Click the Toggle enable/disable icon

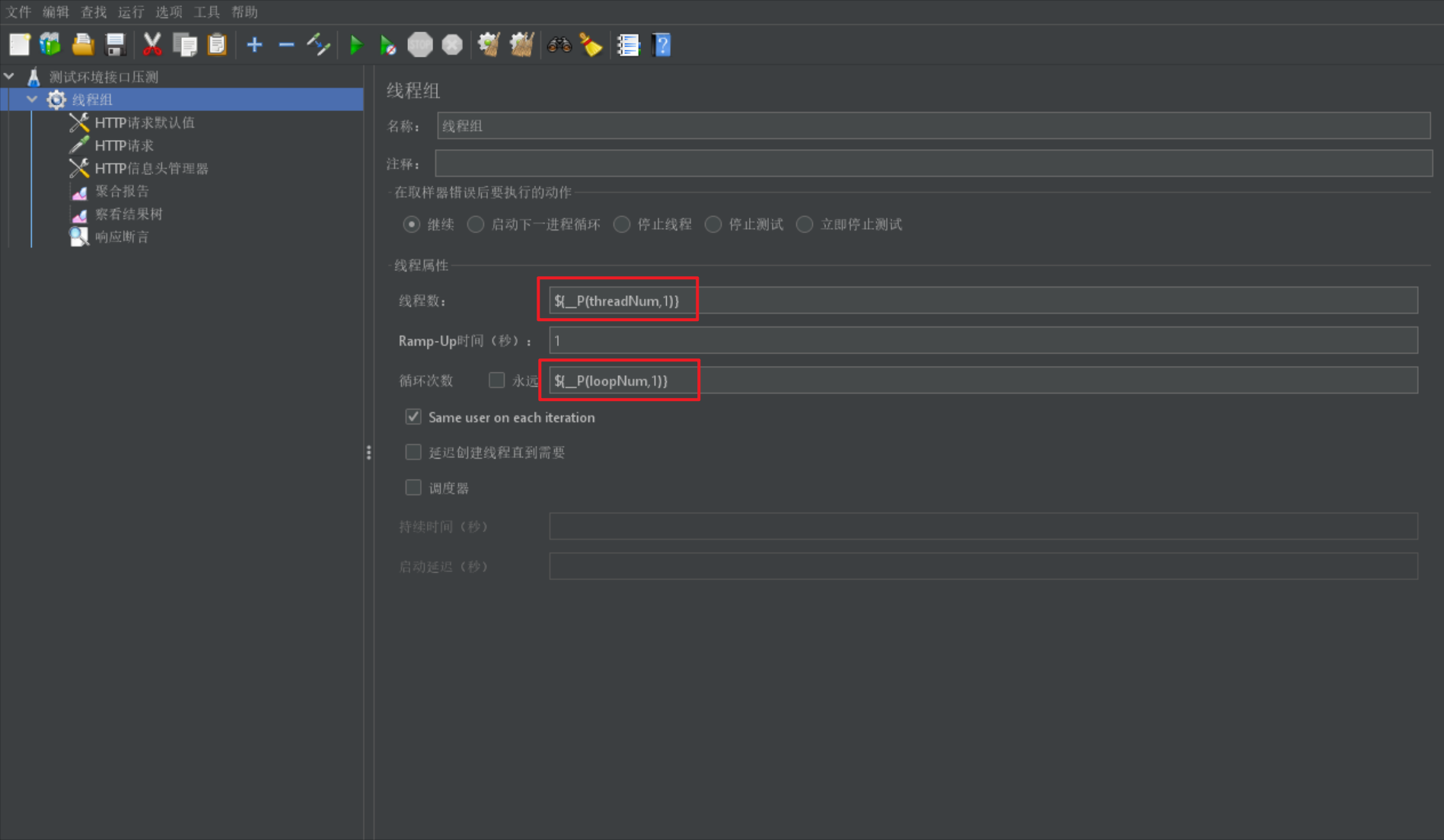[318, 45]
